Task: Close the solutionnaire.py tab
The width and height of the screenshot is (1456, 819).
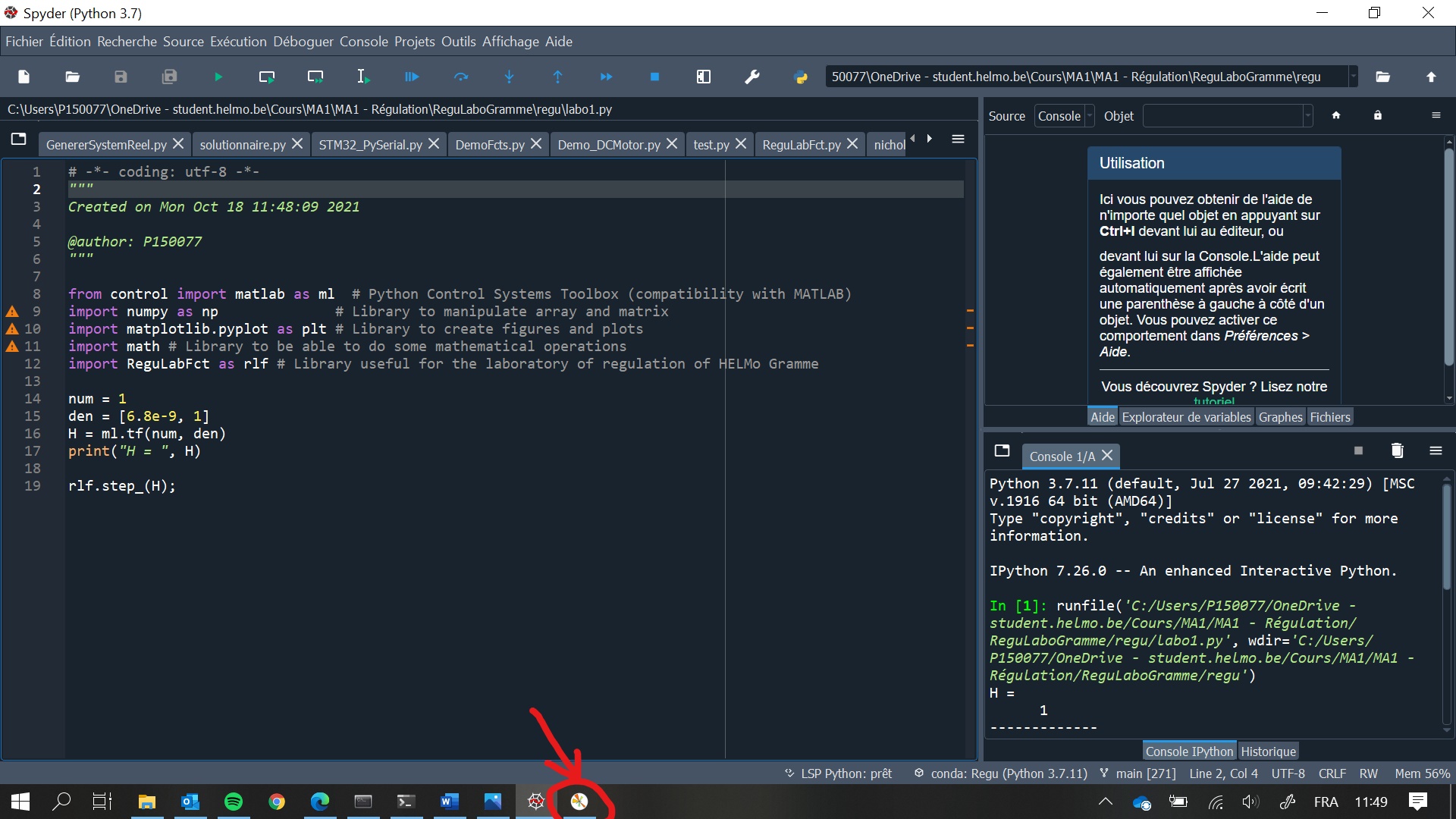Action: point(297,143)
